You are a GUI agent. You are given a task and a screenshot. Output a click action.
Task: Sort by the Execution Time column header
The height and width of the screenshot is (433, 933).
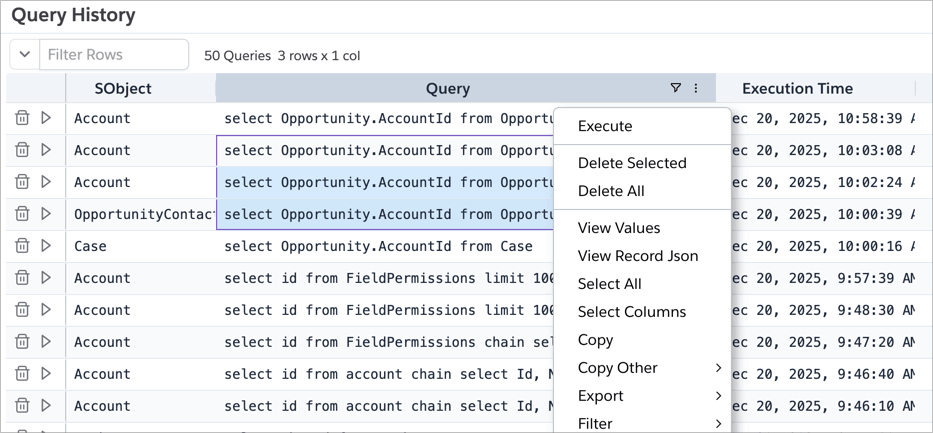(x=797, y=88)
